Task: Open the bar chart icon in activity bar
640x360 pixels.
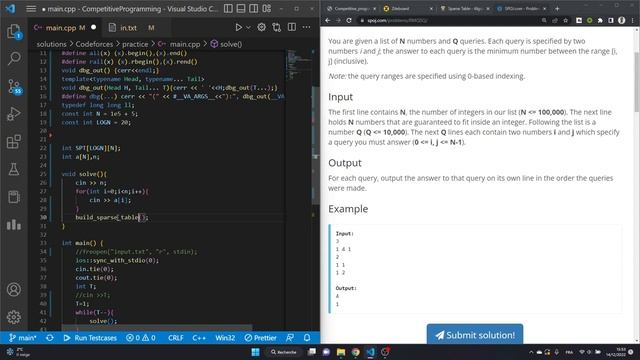Action: (14, 224)
